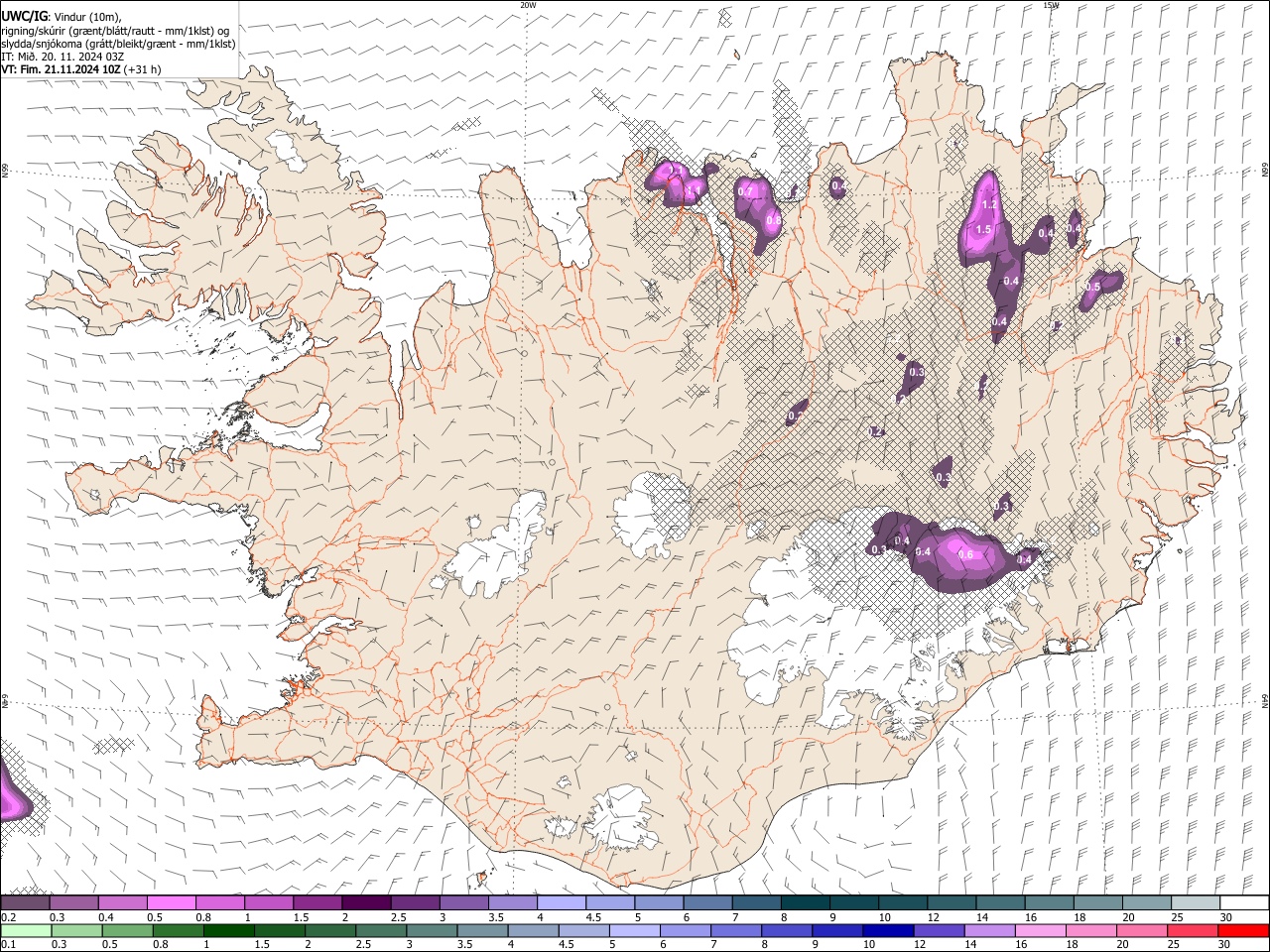Click the '1.5' snowfall value on the map
Screen dimensions: 1270x952
point(983,229)
